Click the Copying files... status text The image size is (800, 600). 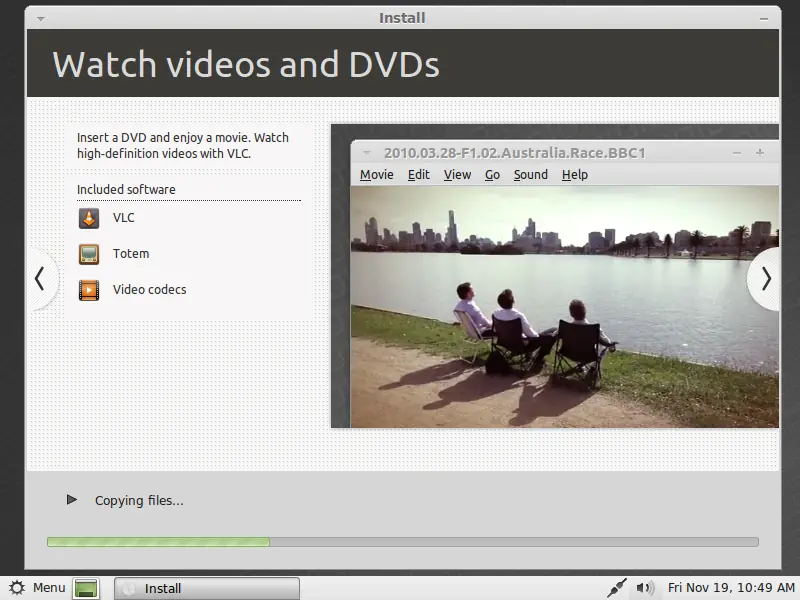(139, 501)
